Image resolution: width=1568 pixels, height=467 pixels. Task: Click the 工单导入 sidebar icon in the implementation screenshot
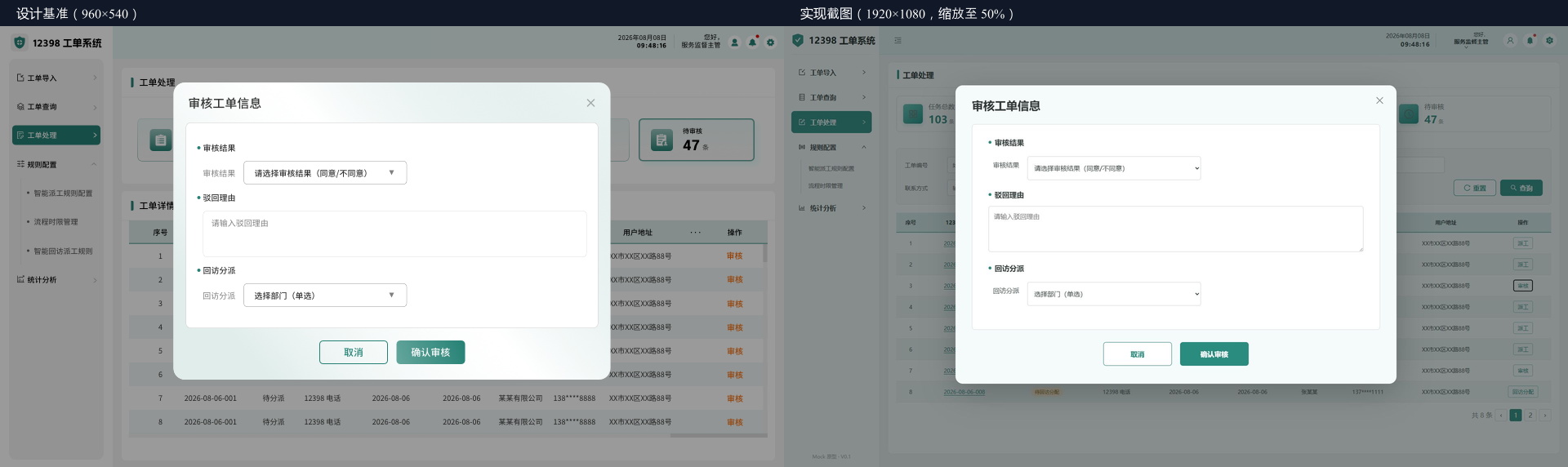[x=802, y=73]
